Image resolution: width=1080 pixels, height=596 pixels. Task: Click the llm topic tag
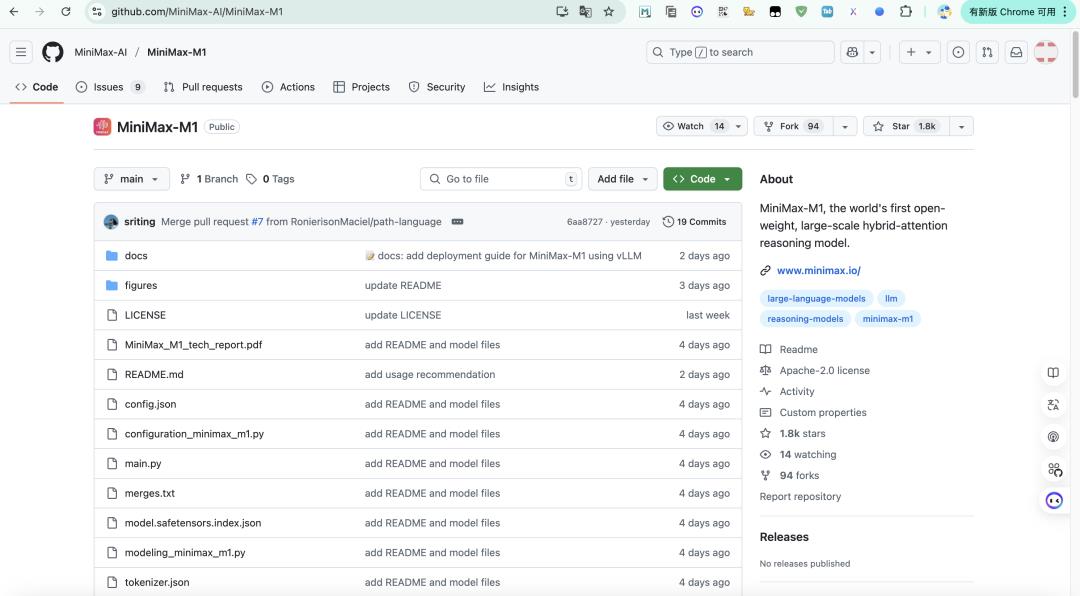click(891, 298)
